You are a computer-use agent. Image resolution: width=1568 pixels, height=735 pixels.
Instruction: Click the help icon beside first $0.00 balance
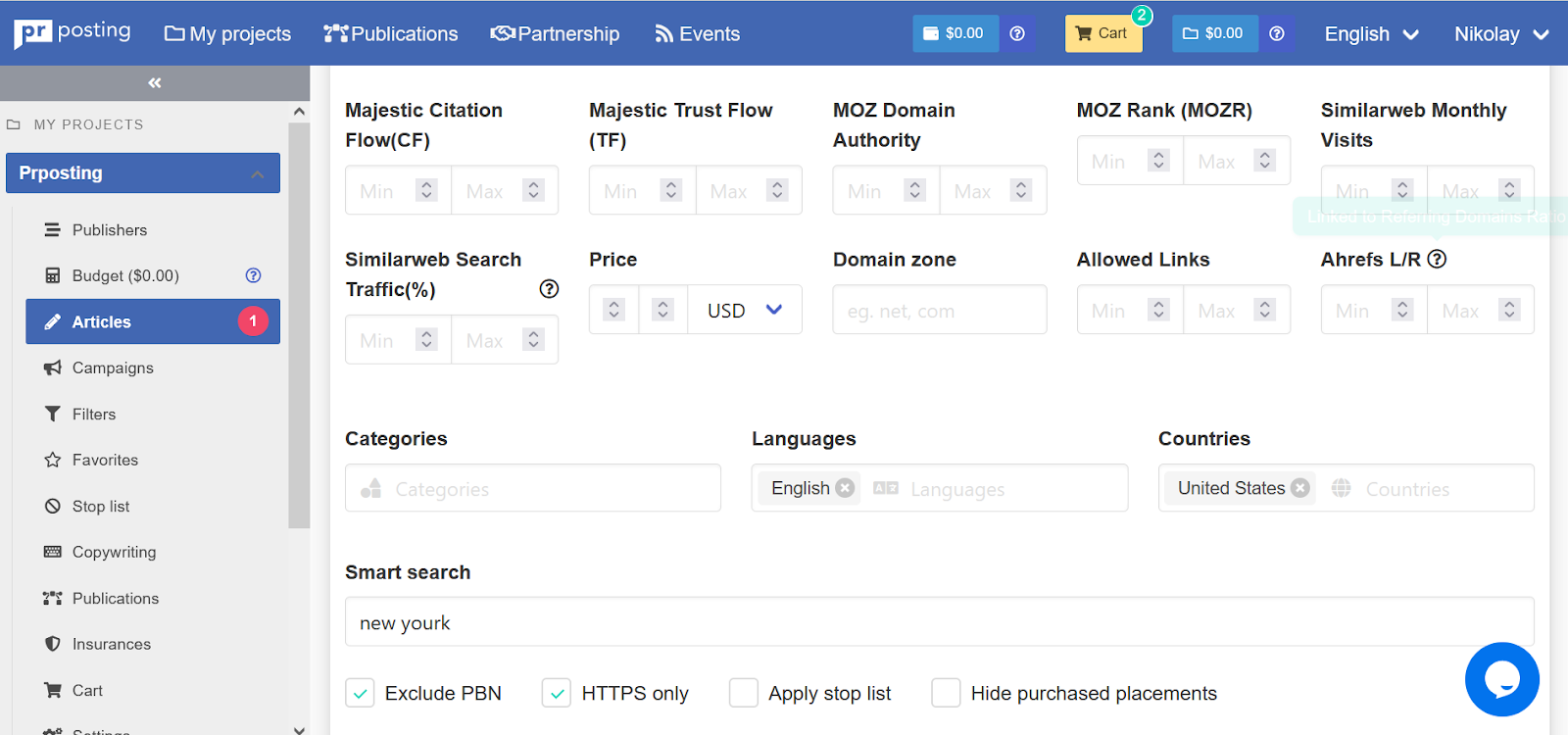coord(1017,33)
